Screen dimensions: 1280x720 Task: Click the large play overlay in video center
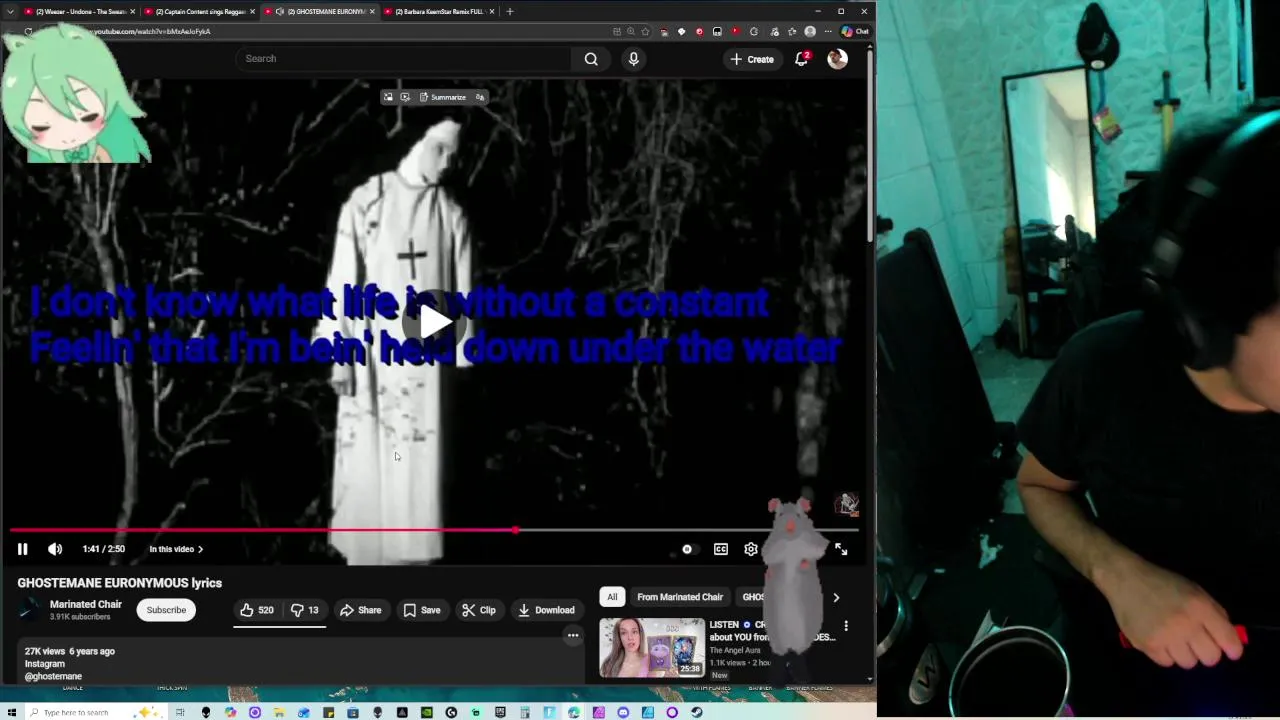435,322
